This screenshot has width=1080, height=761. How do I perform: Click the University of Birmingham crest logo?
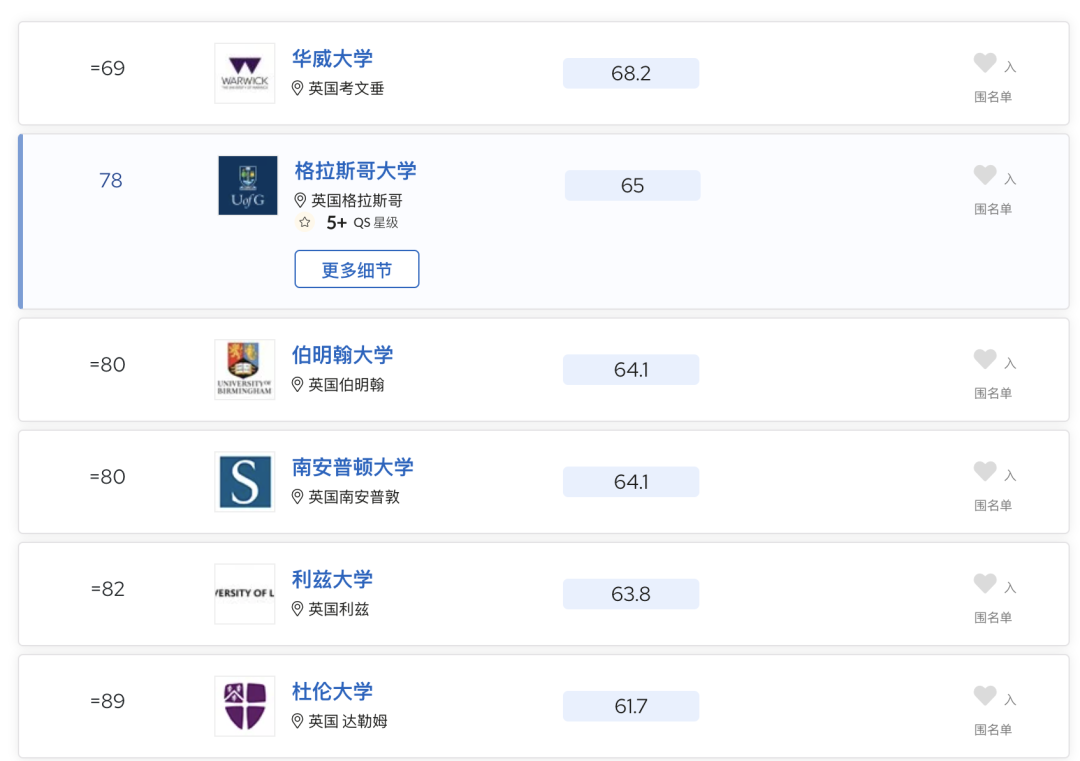coord(245,369)
